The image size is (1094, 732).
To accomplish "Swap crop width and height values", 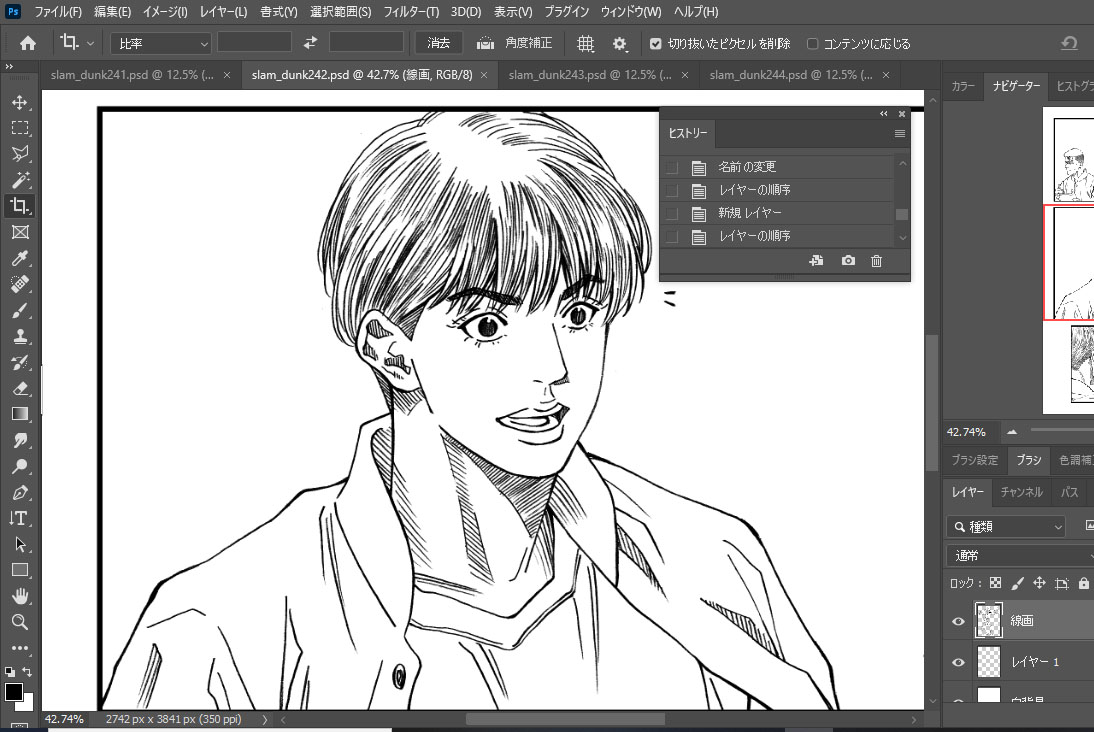I will point(310,43).
